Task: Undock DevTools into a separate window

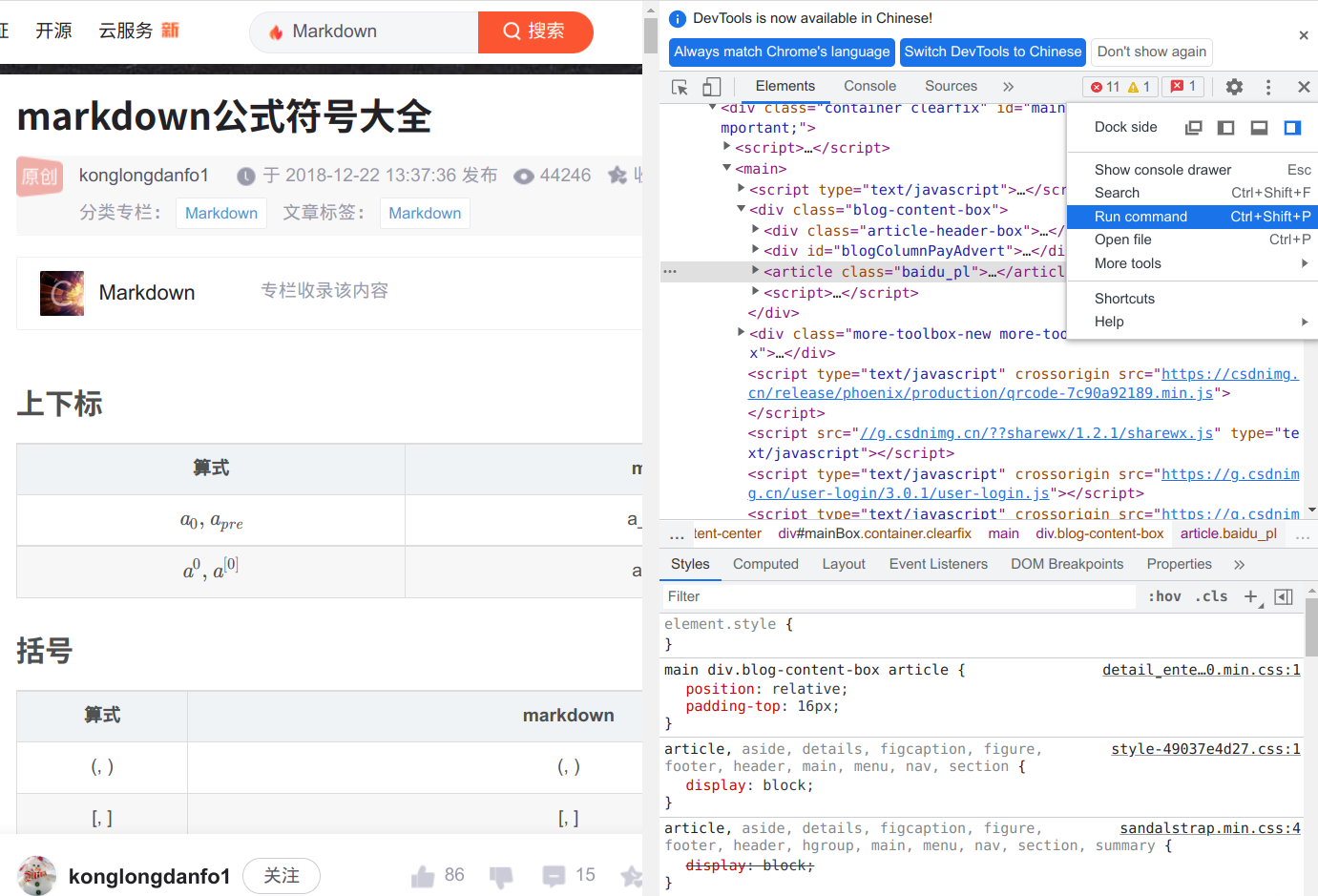Action: tap(1193, 127)
